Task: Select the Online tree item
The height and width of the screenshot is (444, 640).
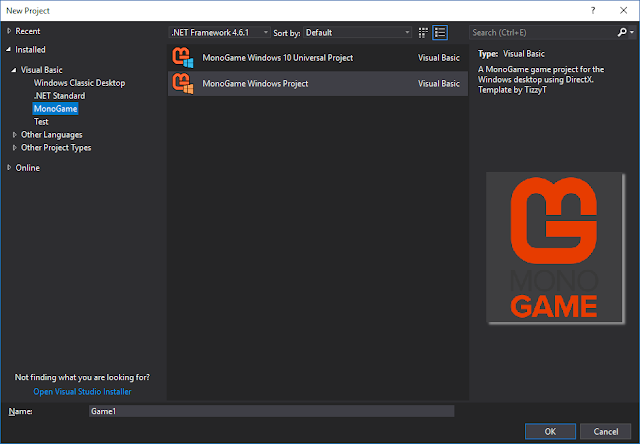Action: pos(28,168)
